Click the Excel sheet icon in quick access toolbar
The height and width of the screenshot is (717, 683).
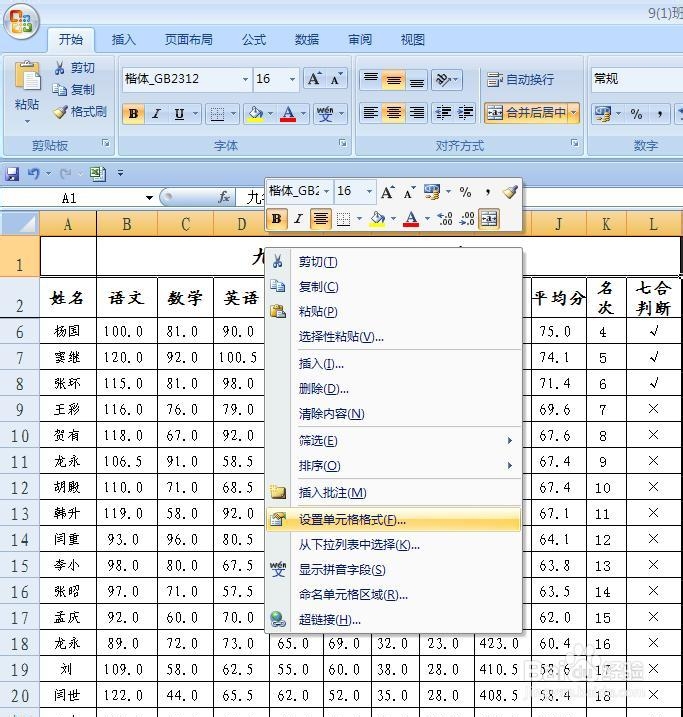tap(97, 174)
